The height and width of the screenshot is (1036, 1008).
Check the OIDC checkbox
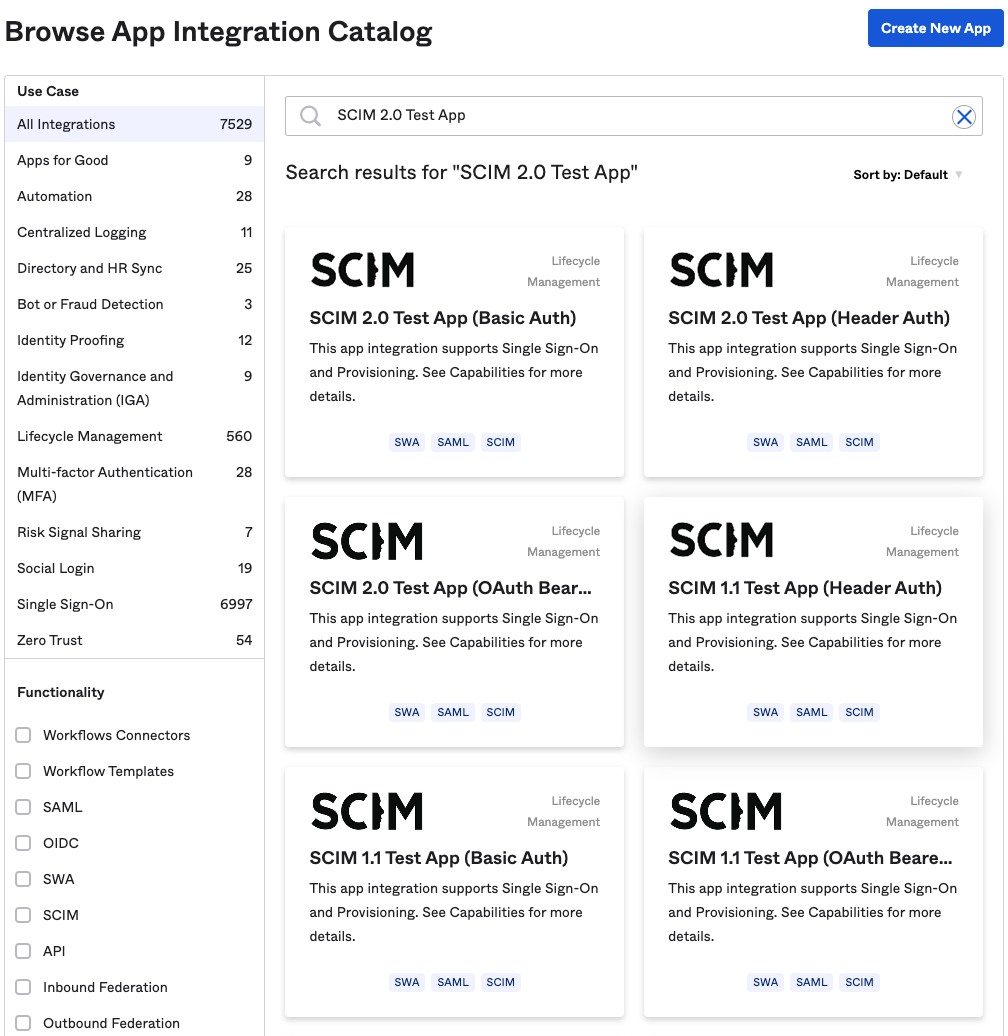(23, 843)
